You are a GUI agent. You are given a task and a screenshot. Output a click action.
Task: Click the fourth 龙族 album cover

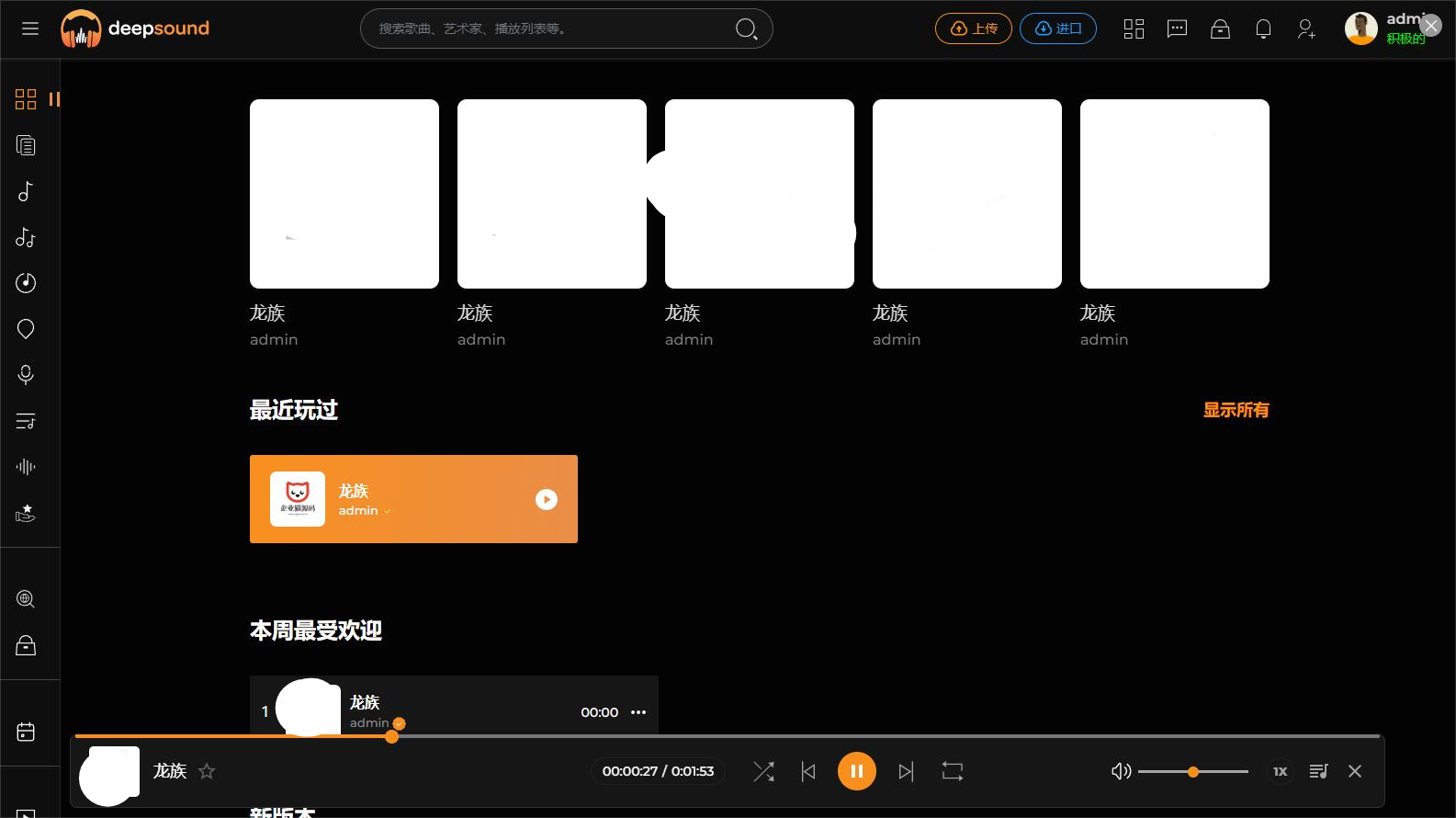(x=967, y=194)
